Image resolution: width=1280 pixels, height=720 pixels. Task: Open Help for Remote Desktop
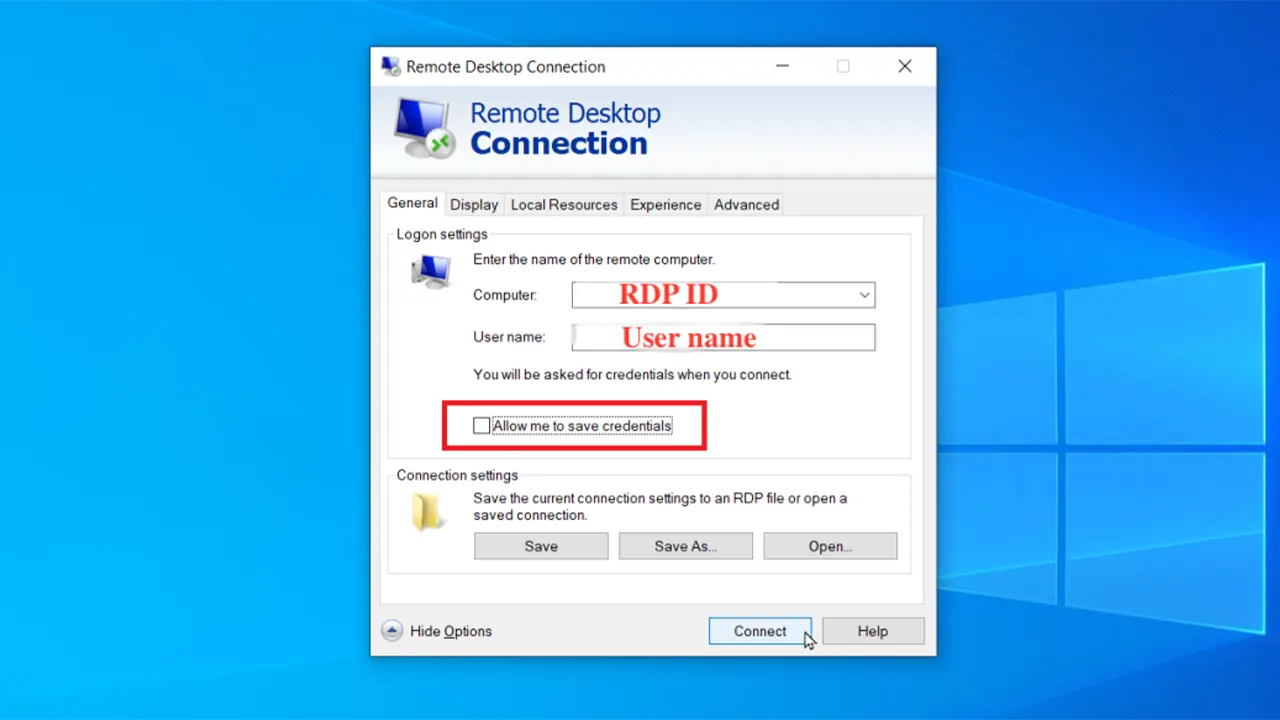872,631
